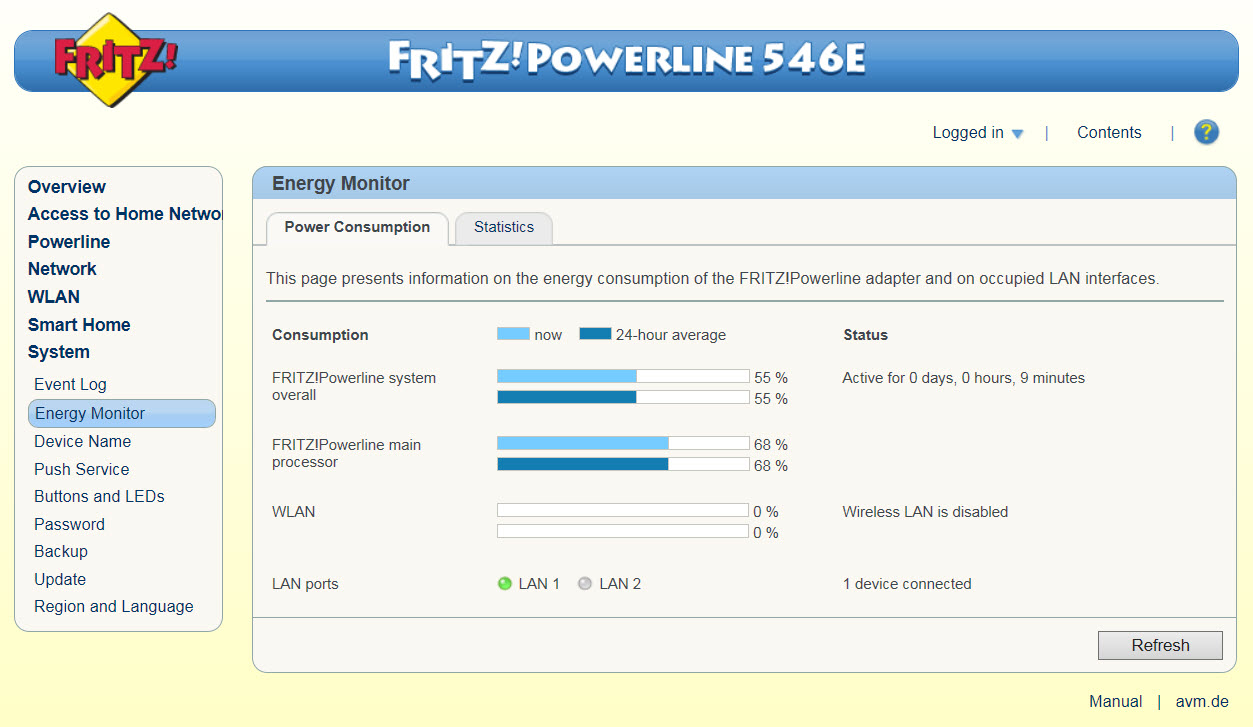Click the dark blue 24-hour average swatch
The width and height of the screenshot is (1253, 727).
click(x=595, y=334)
